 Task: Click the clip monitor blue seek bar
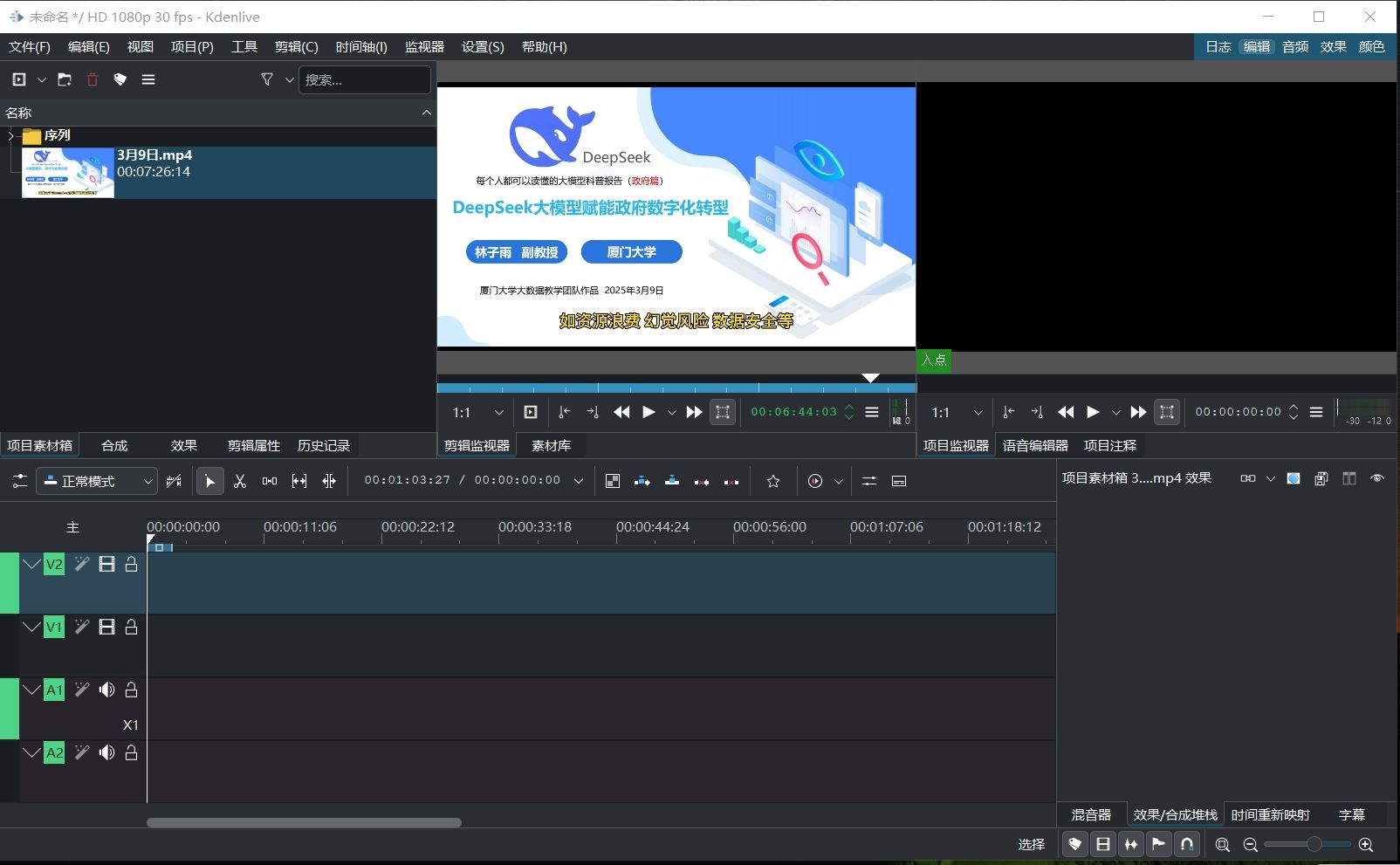point(676,388)
